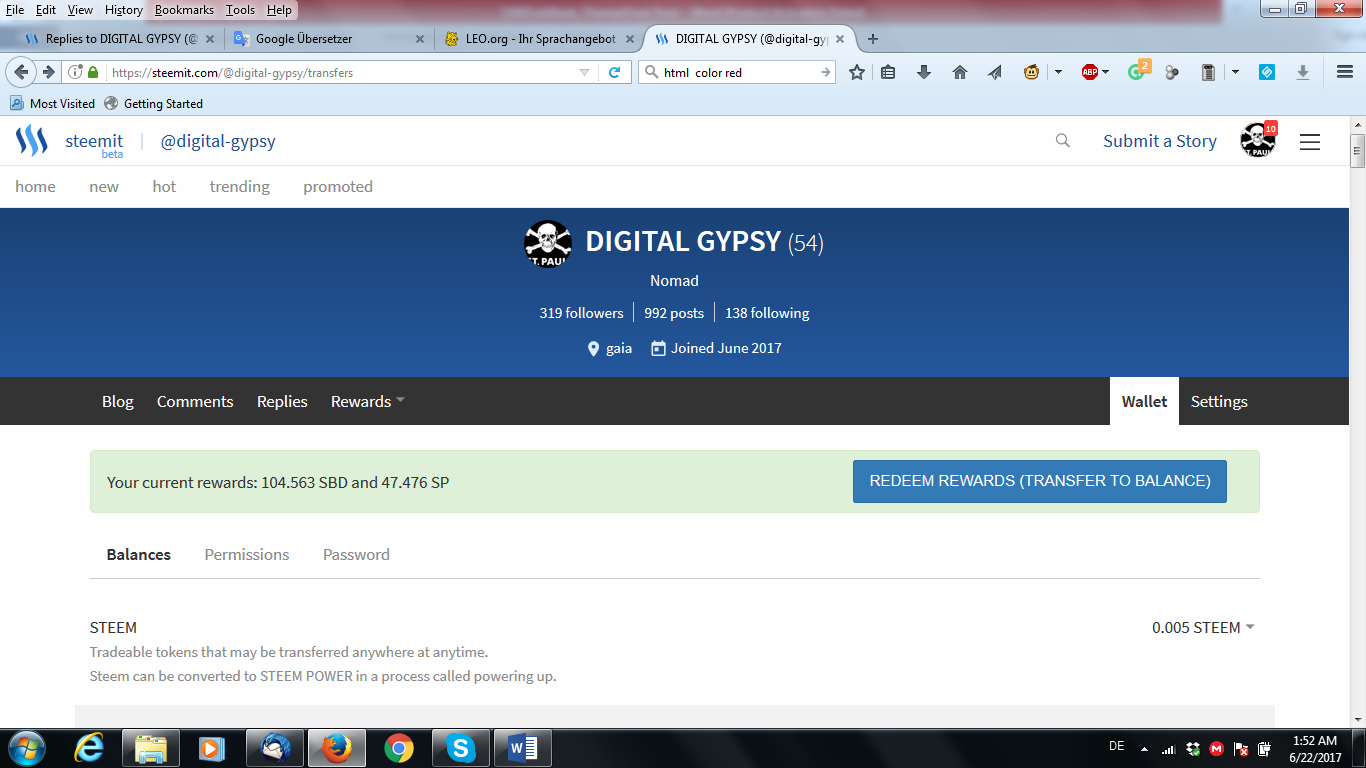Click the green padlock security icon
The height and width of the screenshot is (768, 1366).
(93, 72)
